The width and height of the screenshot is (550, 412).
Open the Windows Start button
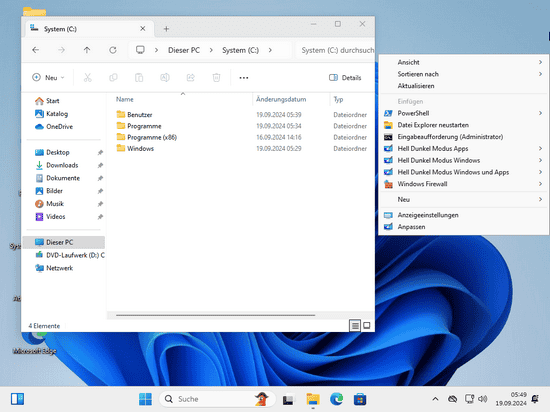point(145,399)
